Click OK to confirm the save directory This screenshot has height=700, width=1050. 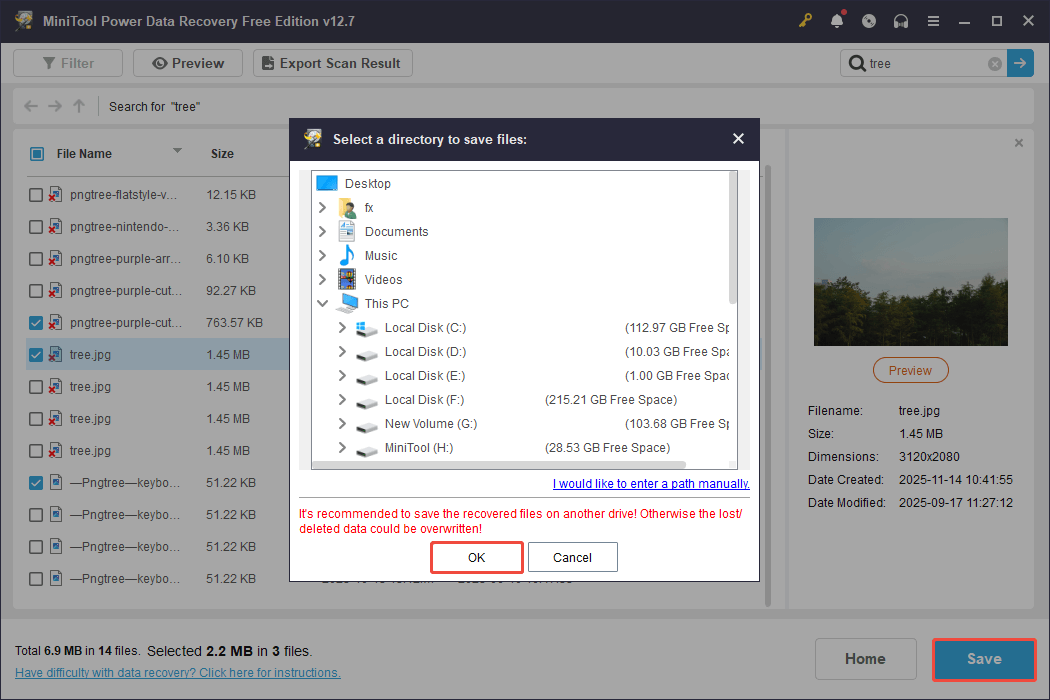pos(476,557)
